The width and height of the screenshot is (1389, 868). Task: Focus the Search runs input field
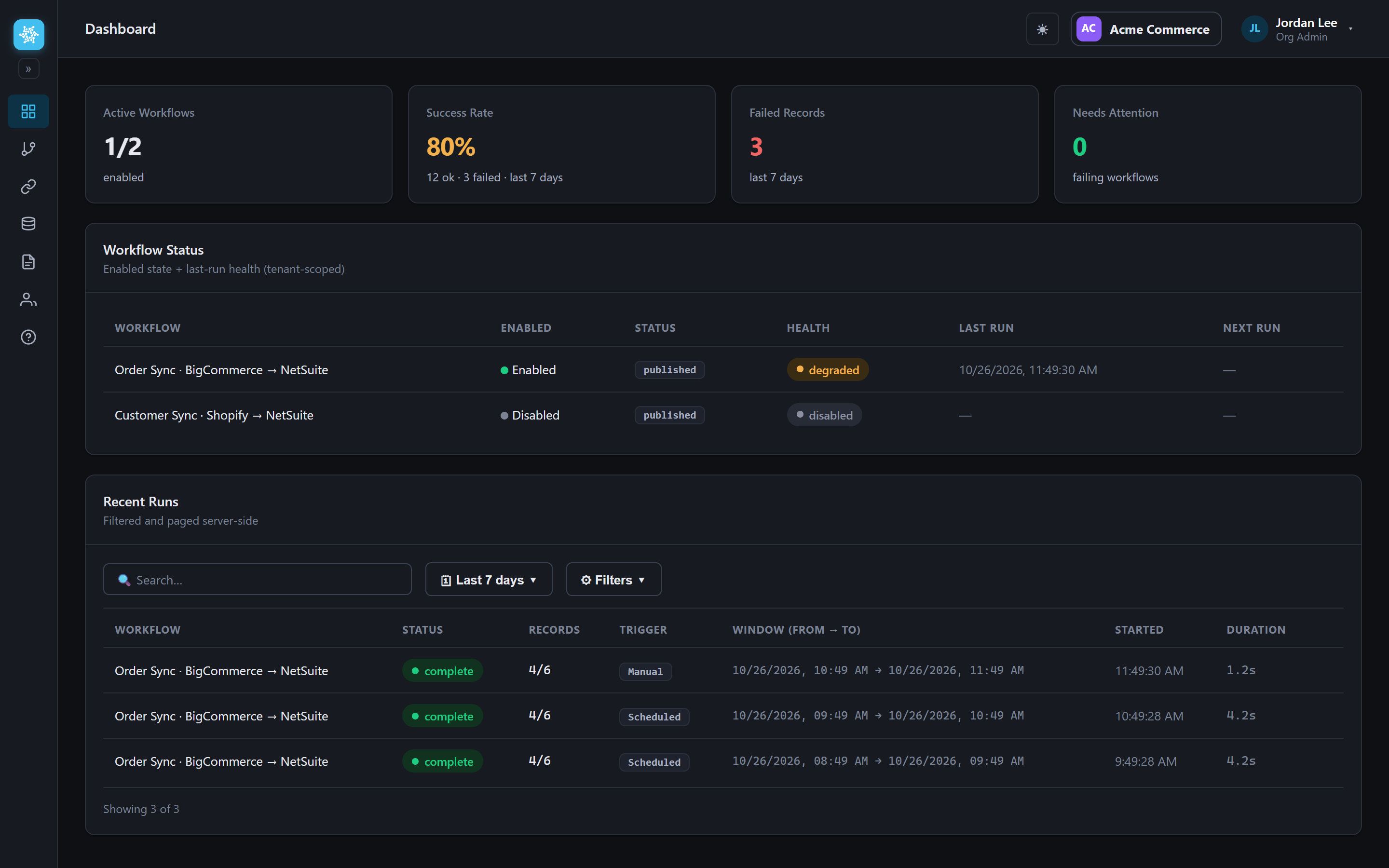point(257,580)
